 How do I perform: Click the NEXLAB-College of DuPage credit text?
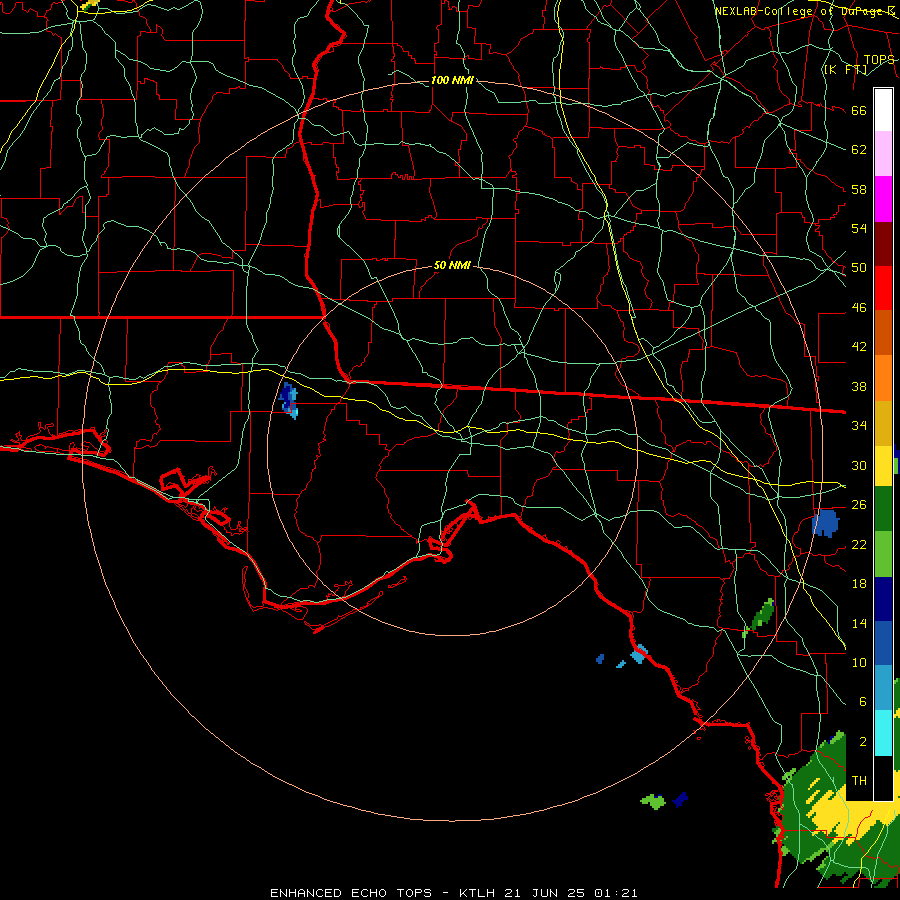click(804, 11)
